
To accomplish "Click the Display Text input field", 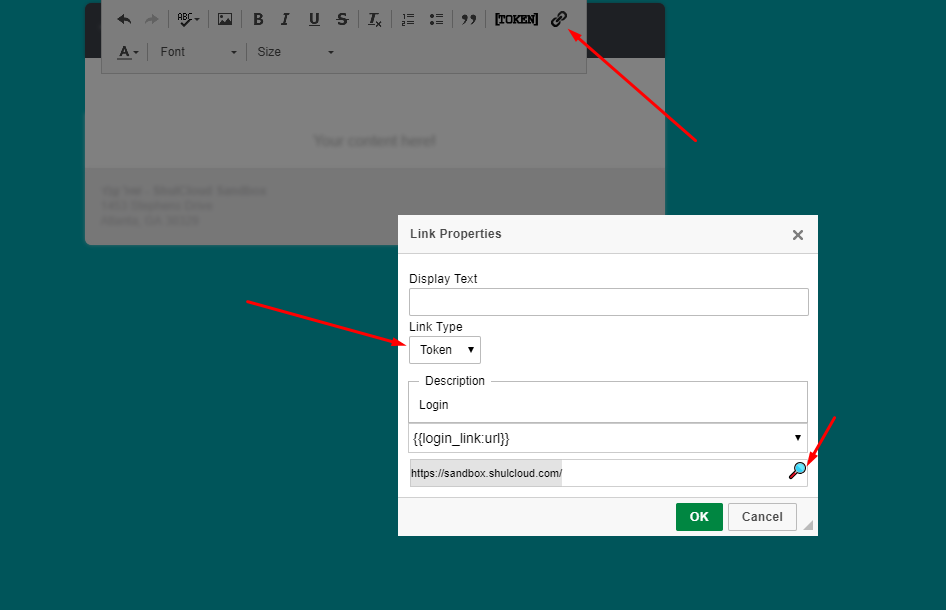I will tap(608, 302).
